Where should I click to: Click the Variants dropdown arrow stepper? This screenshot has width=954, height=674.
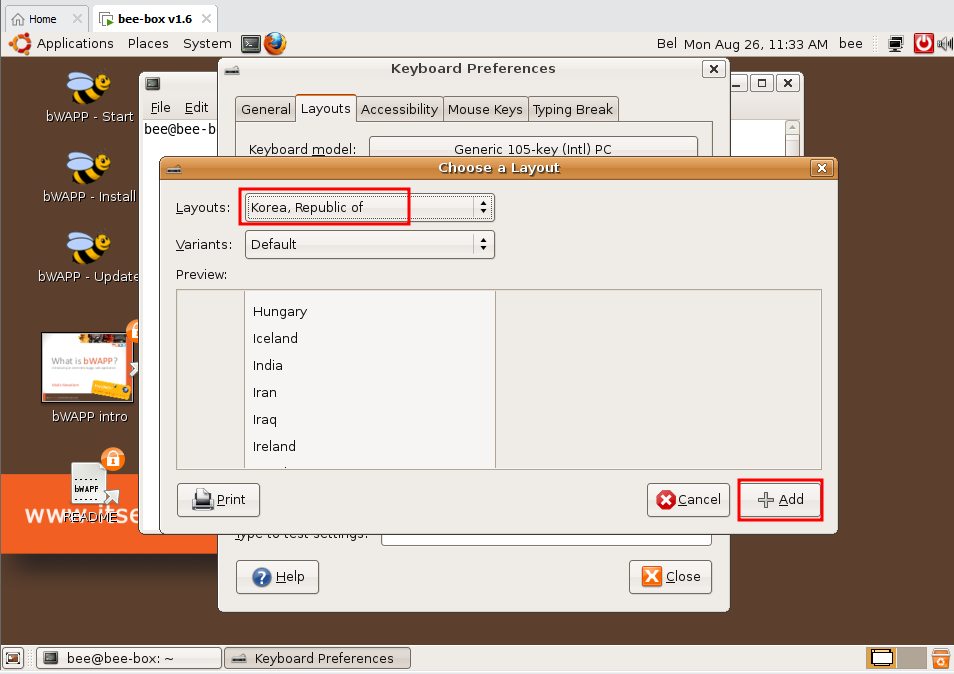pyautogui.click(x=483, y=245)
